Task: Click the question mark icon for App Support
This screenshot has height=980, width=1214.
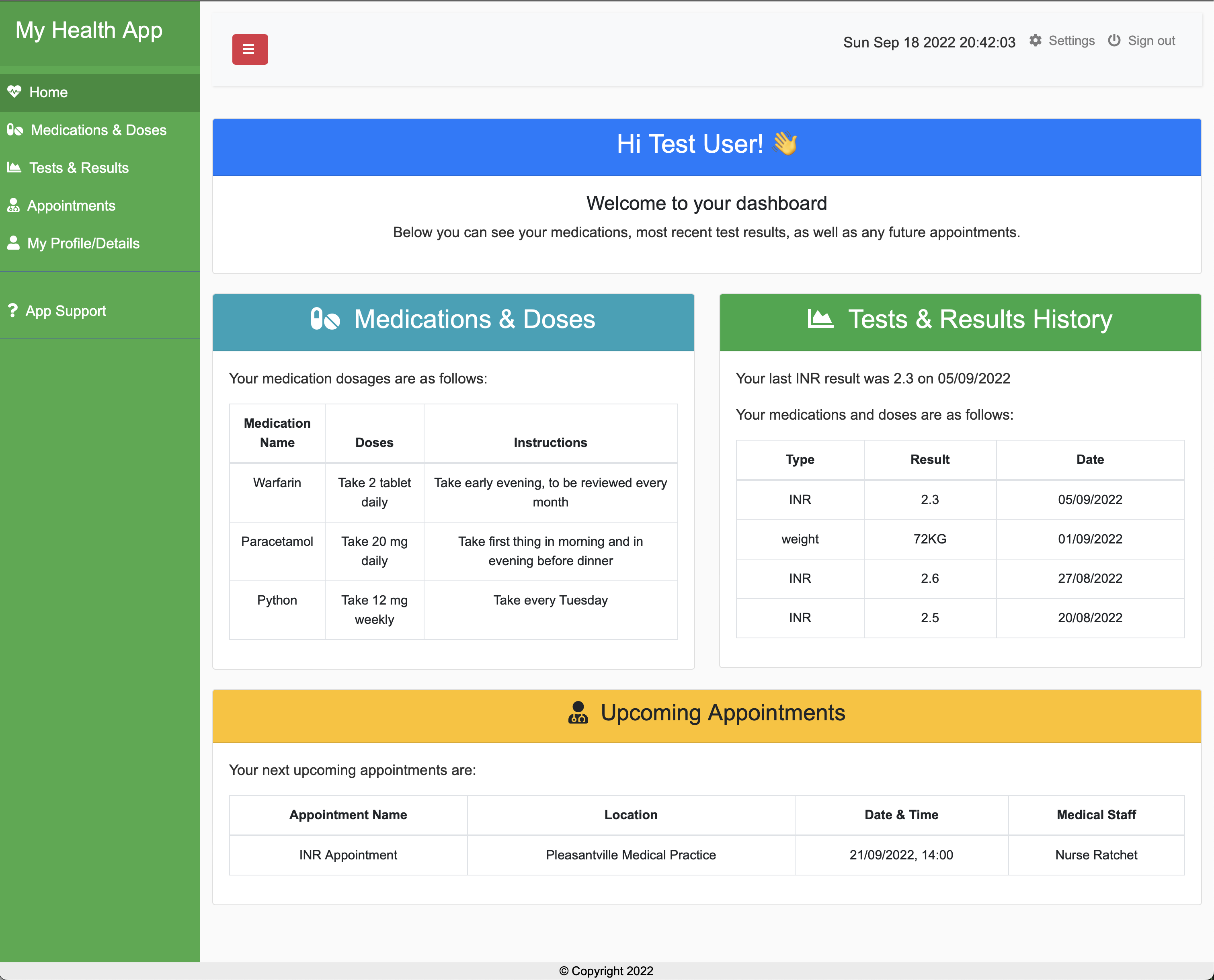Action: (12, 310)
